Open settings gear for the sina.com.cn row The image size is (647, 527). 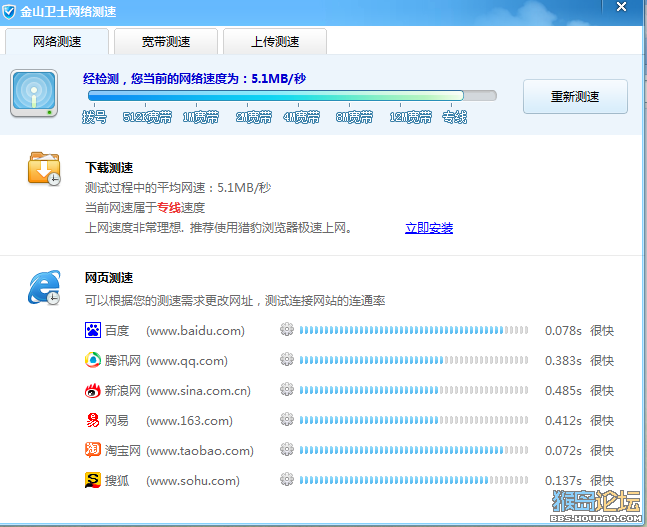point(287,390)
